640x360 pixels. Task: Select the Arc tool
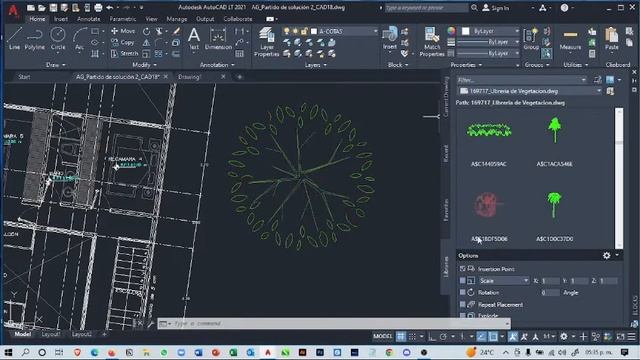click(79, 38)
